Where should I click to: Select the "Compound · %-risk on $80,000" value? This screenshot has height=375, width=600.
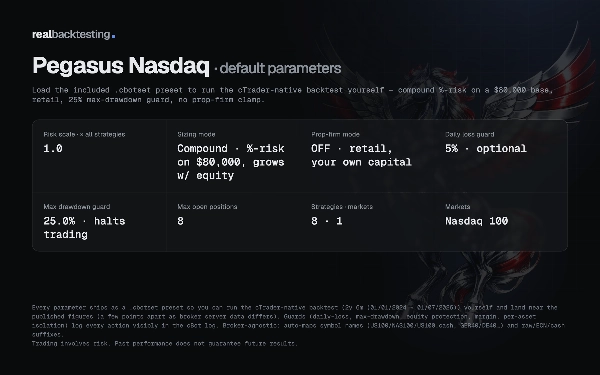pyautogui.click(x=231, y=162)
